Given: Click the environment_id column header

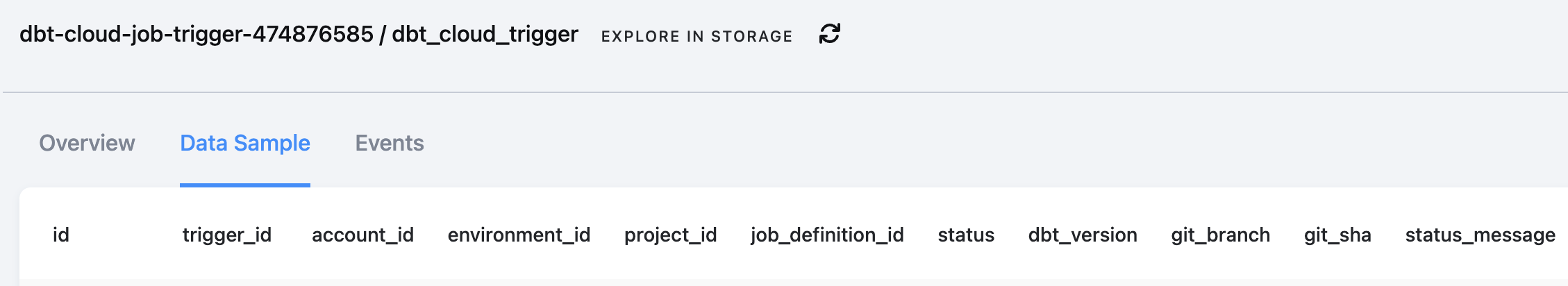Looking at the screenshot, I should click(519, 235).
